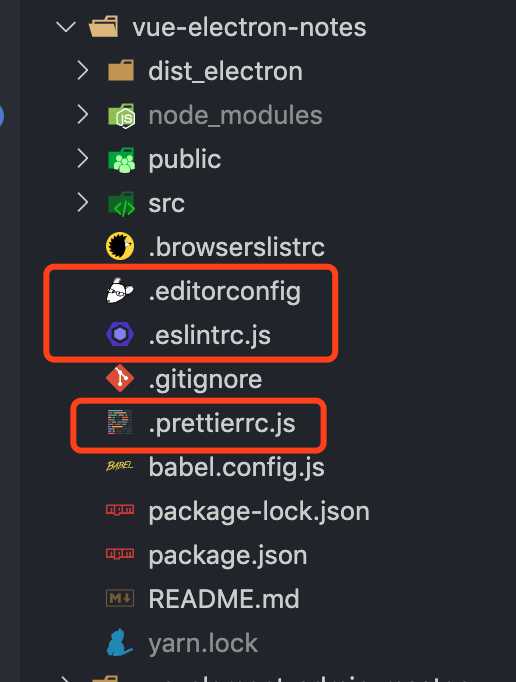Expand the public folder chevron
Viewport: 516px width, 682px height.
(x=82, y=159)
